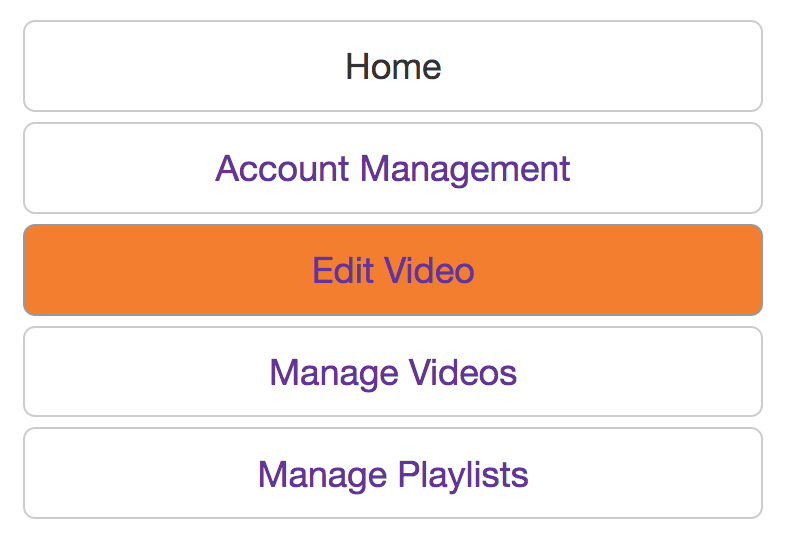This screenshot has height=548, width=786.
Task: Select the orange Edit Video item
Action: coord(393,270)
